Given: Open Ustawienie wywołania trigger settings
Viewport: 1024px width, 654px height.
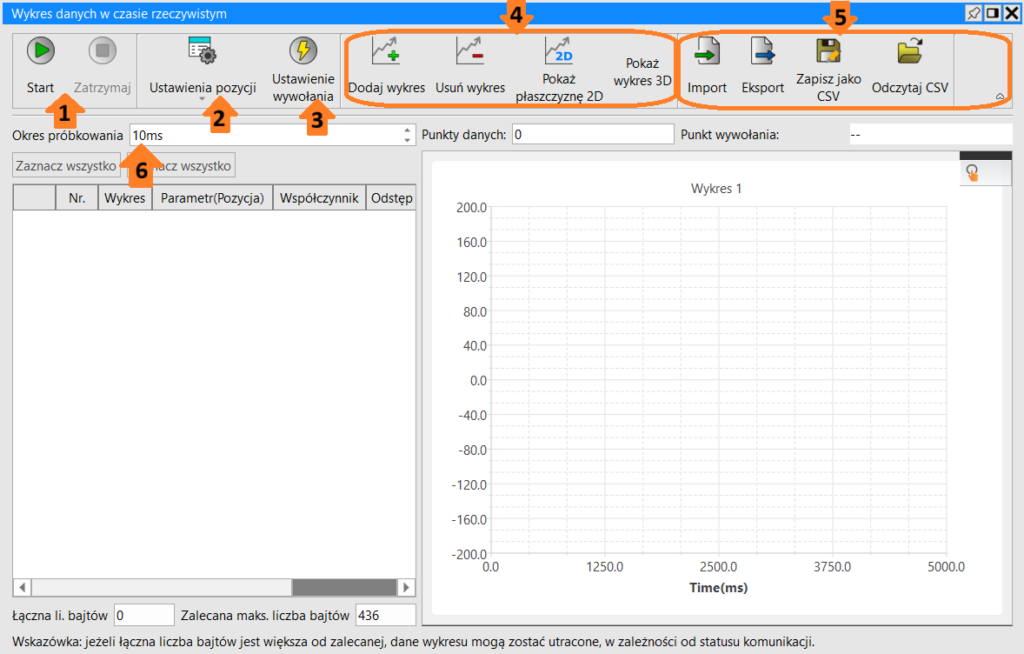Looking at the screenshot, I should tap(303, 69).
